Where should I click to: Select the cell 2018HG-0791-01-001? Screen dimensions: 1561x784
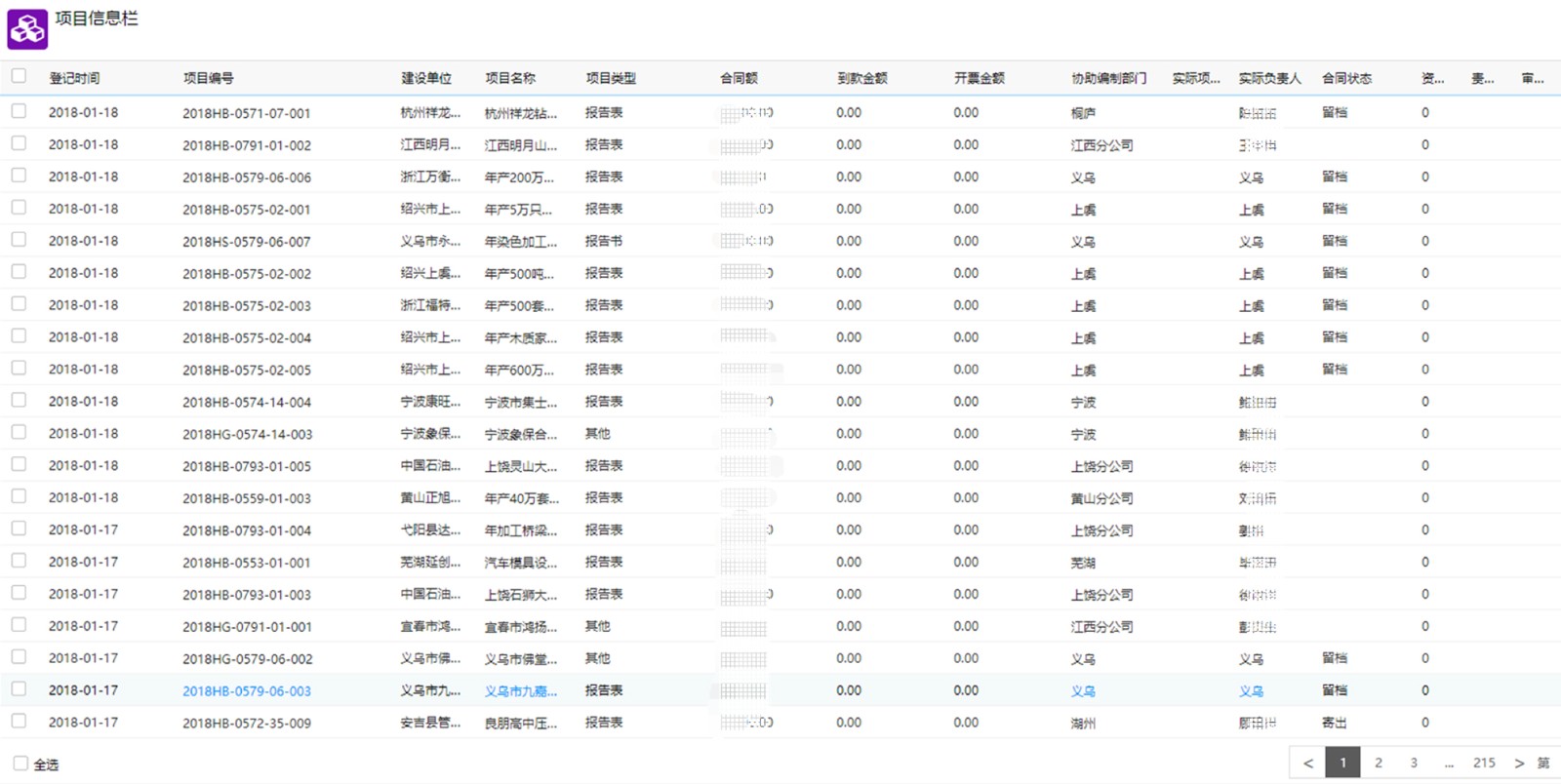(x=247, y=627)
